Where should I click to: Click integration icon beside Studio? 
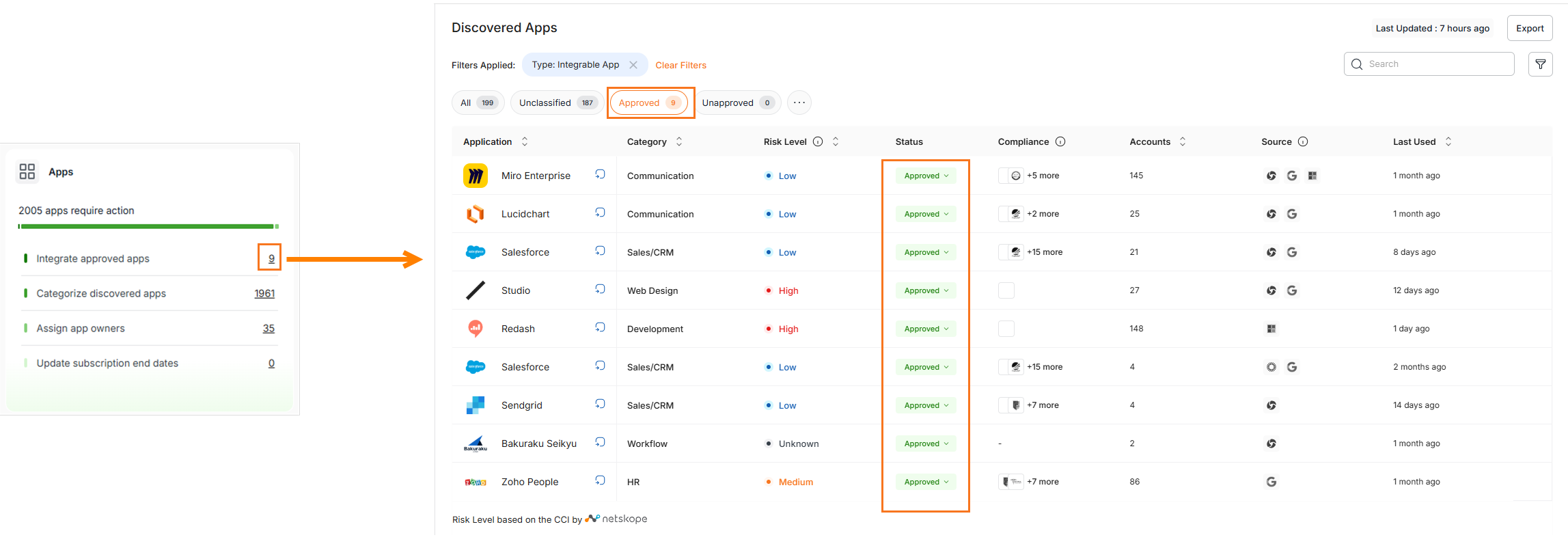tap(600, 289)
